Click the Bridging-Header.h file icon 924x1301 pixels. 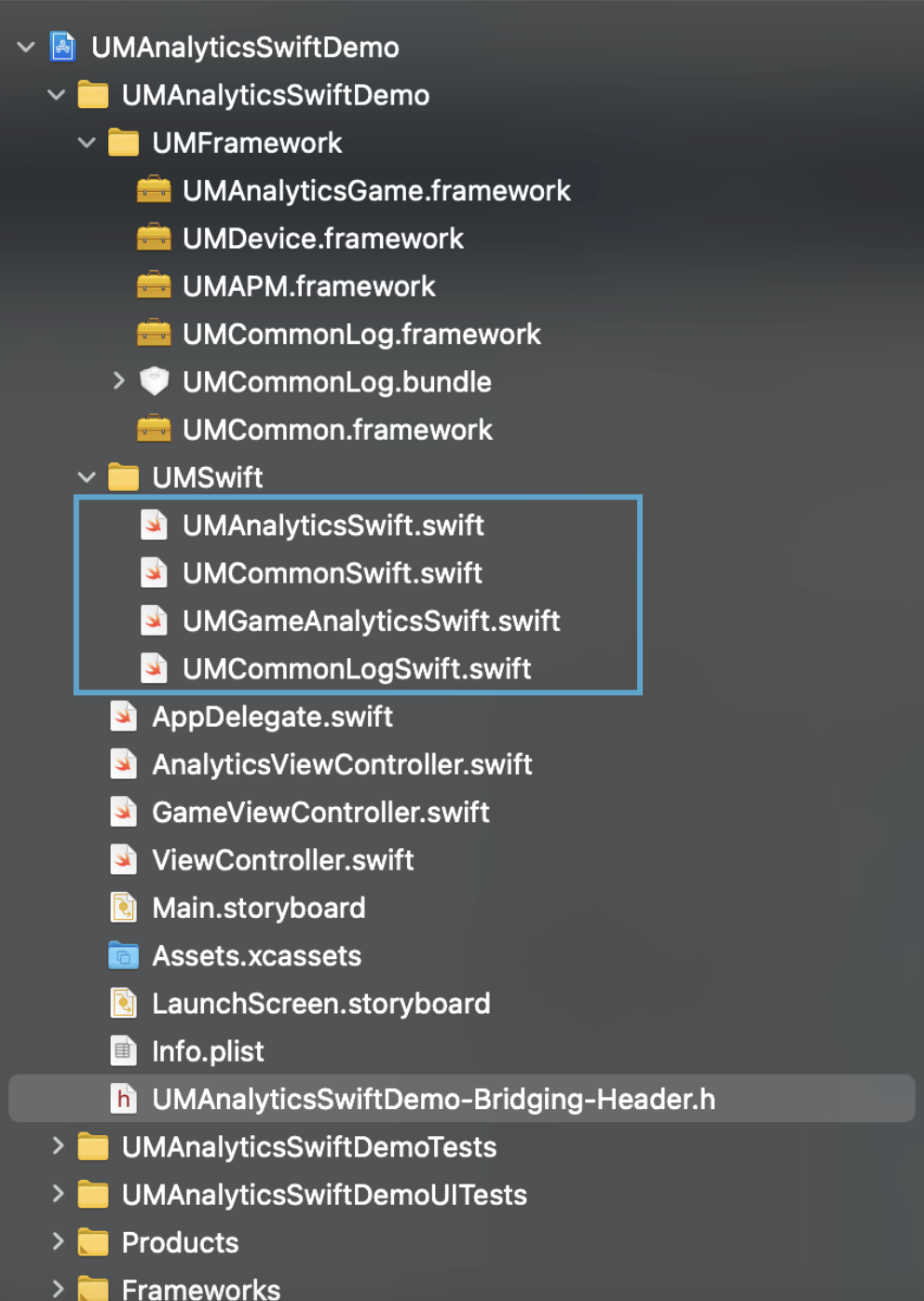(123, 1099)
